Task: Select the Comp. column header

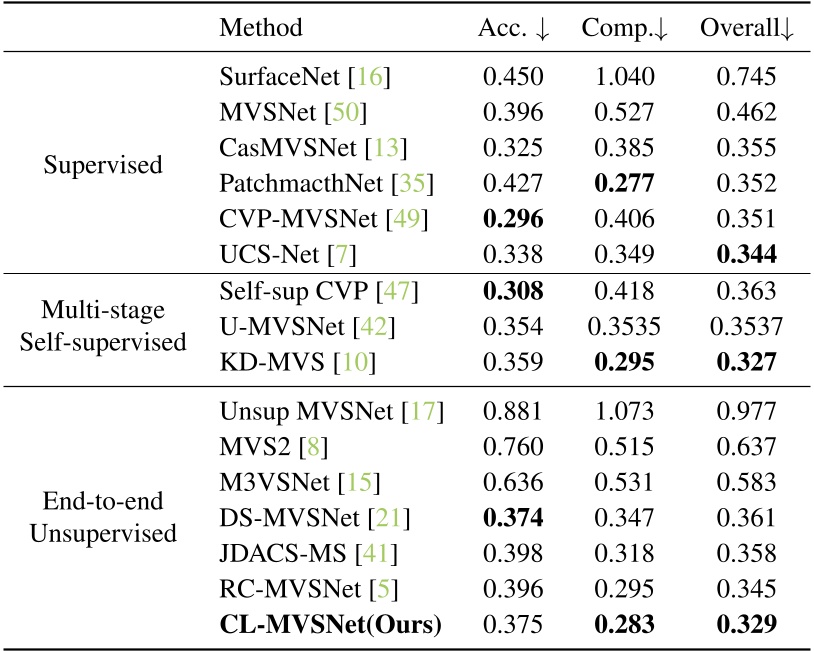Action: (x=624, y=28)
